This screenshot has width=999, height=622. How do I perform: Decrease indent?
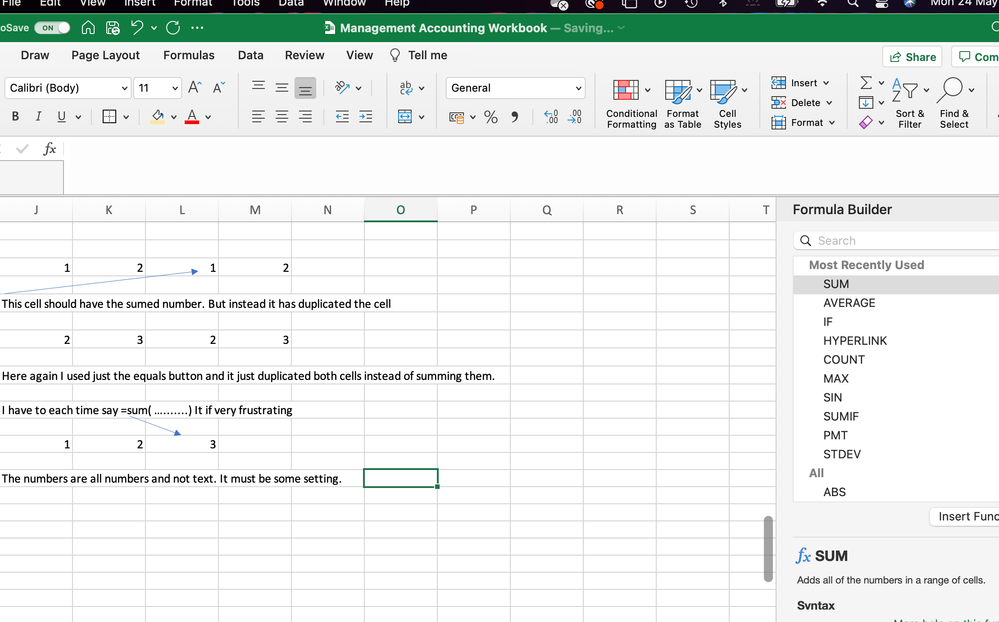(x=342, y=117)
